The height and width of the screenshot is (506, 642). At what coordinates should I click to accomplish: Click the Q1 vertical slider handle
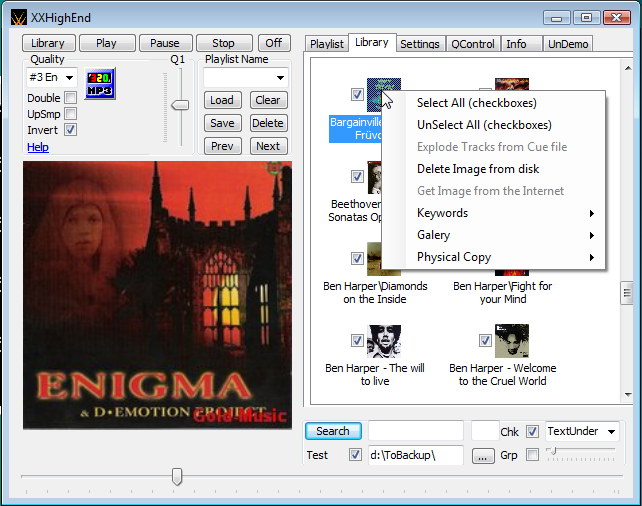pos(180,105)
